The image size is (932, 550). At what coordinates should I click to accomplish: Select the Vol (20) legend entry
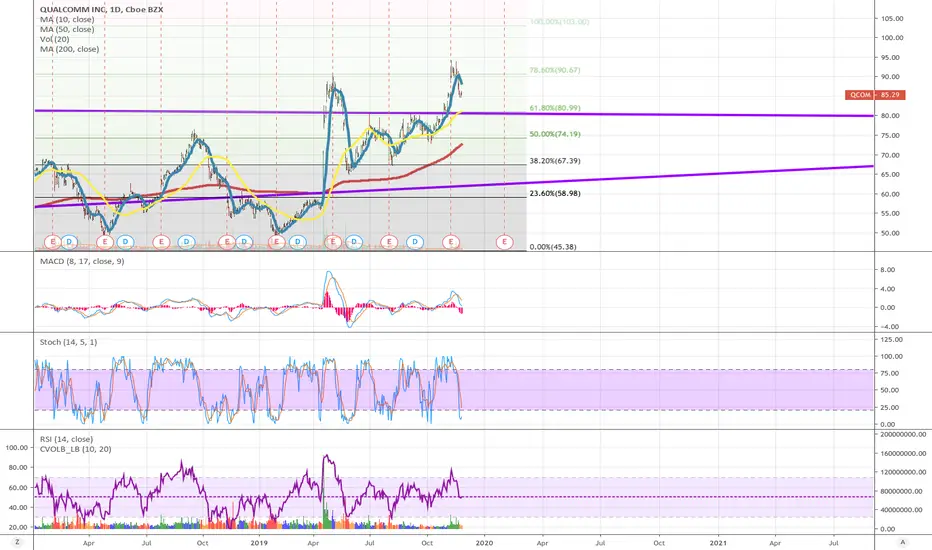[x=55, y=39]
